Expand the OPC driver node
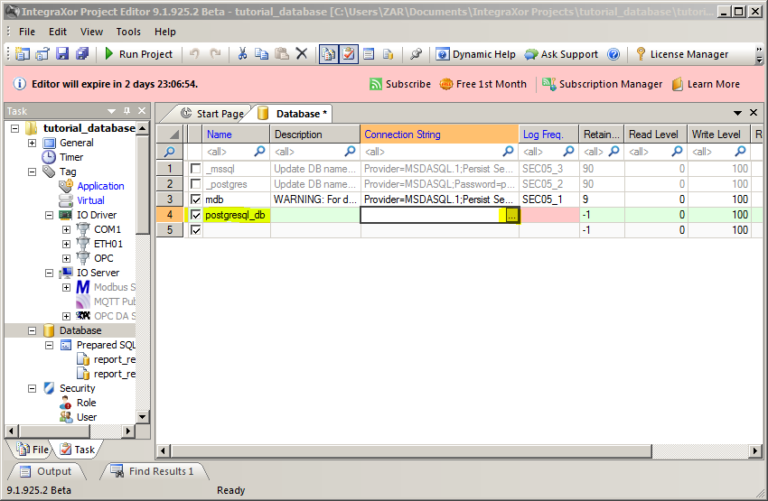Image resolution: width=768 pixels, height=501 pixels. pyautogui.click(x=66, y=259)
